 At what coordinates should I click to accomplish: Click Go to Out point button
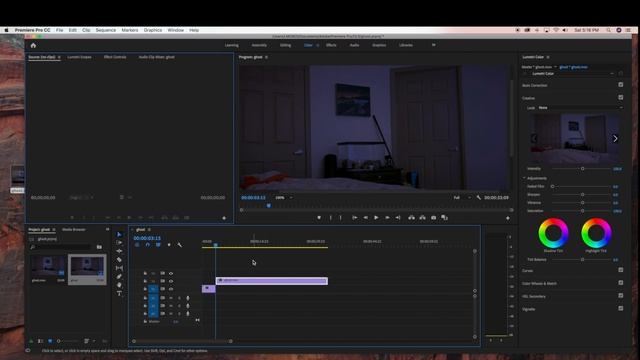point(398,218)
